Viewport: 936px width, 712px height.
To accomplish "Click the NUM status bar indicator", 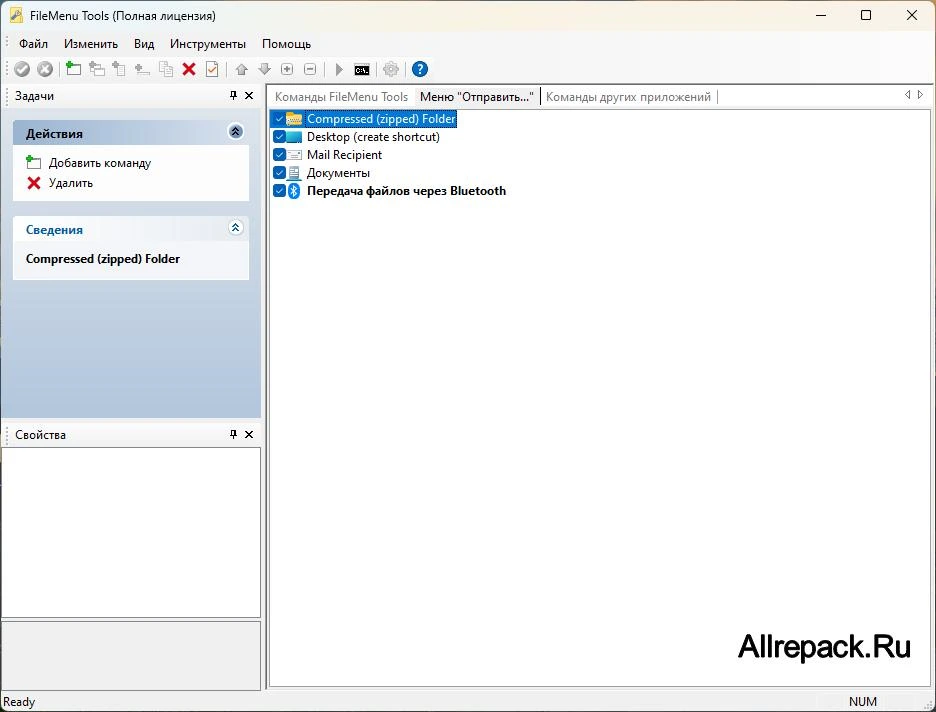I will (x=863, y=702).
